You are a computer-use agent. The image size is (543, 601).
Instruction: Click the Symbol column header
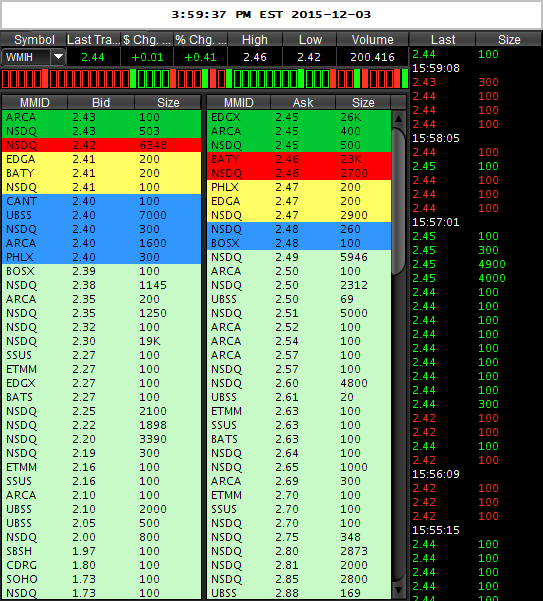(34, 39)
